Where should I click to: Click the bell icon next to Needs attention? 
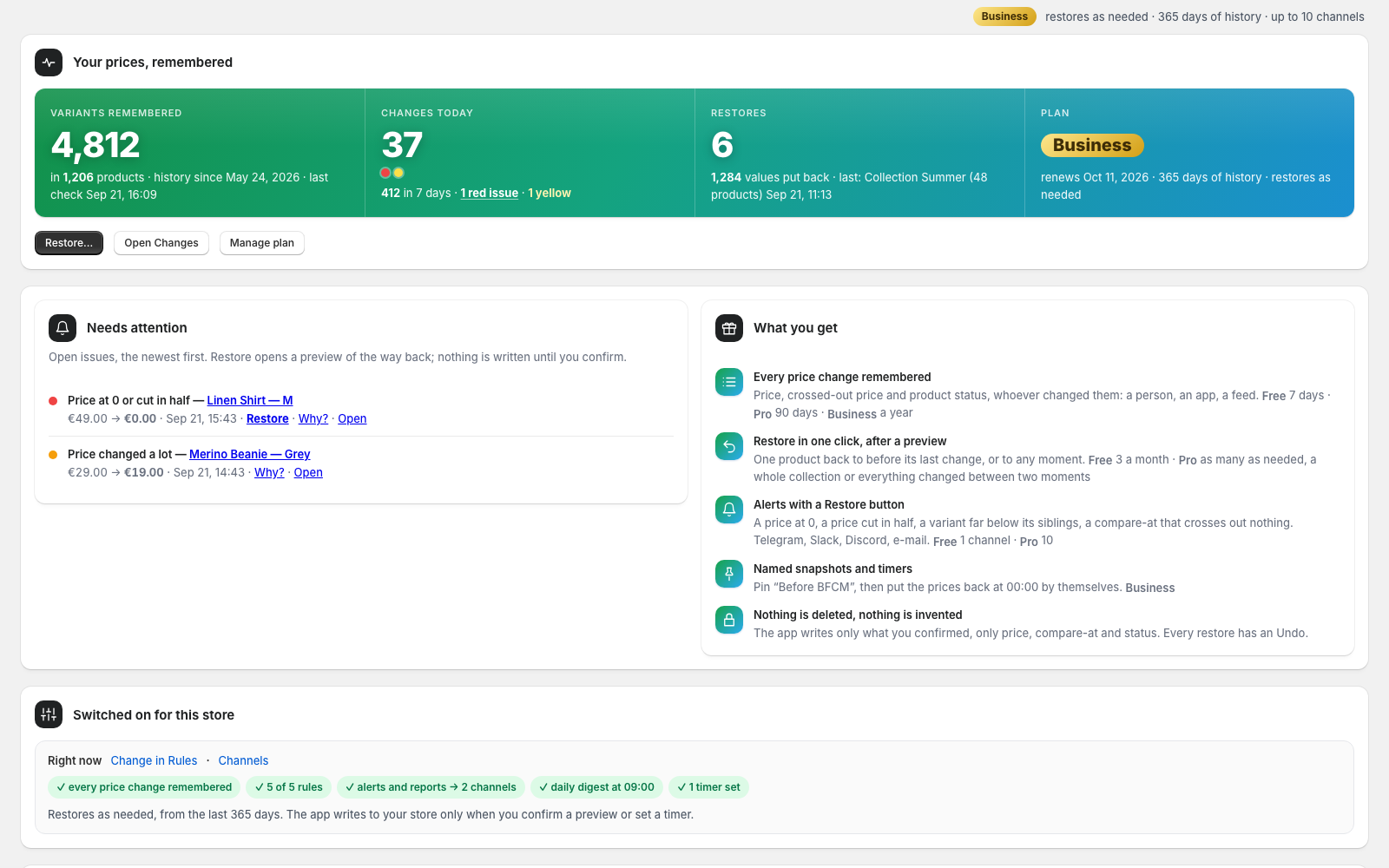[63, 328]
